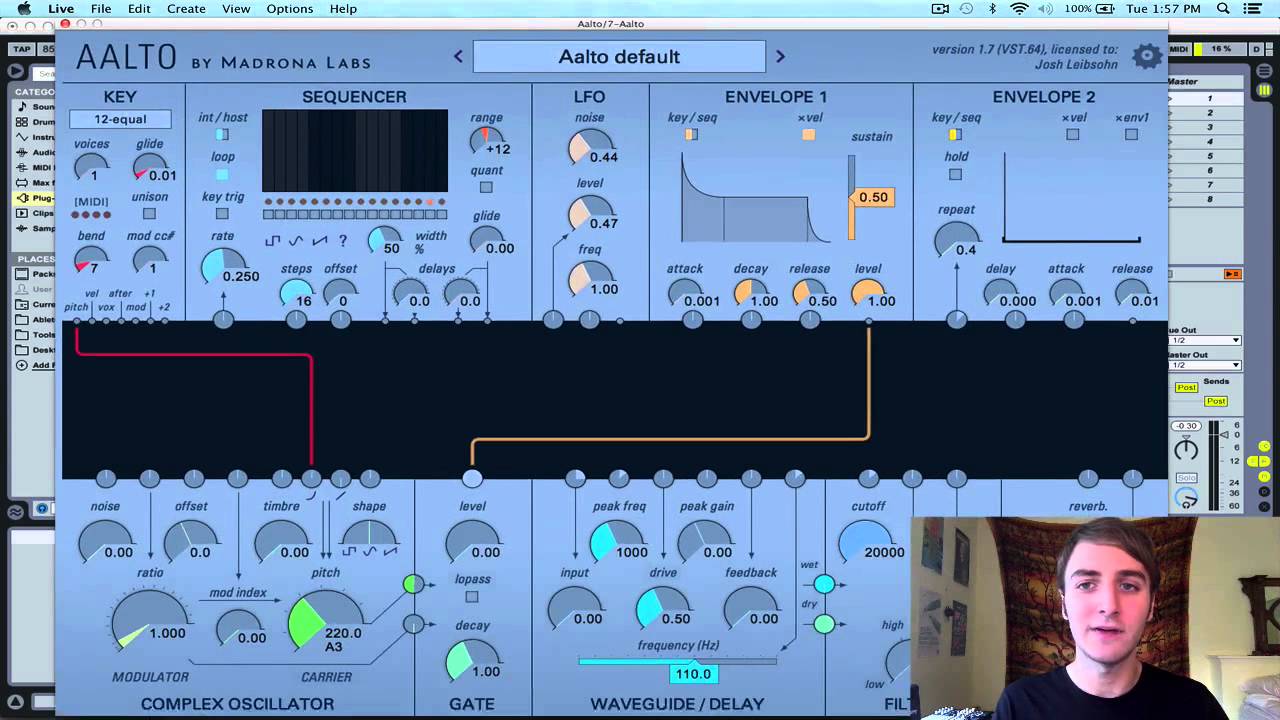The image size is (1280, 720).
Task: Click the gate level input patch jack
Action: (x=472, y=479)
